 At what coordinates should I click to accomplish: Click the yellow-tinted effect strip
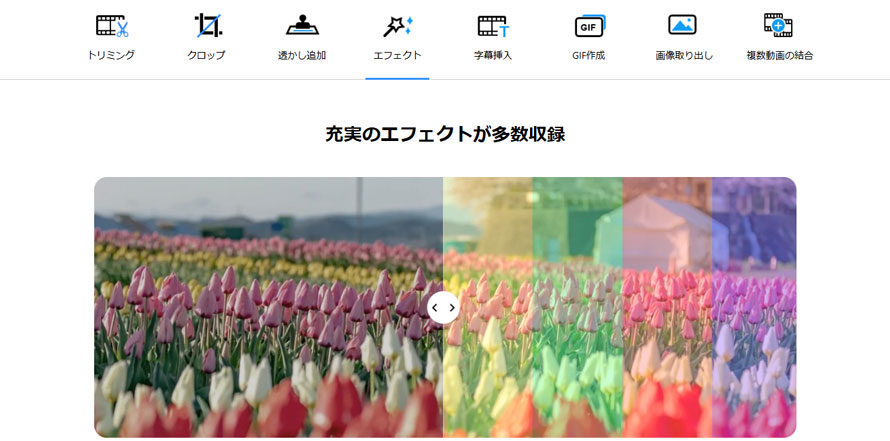[x=488, y=307]
